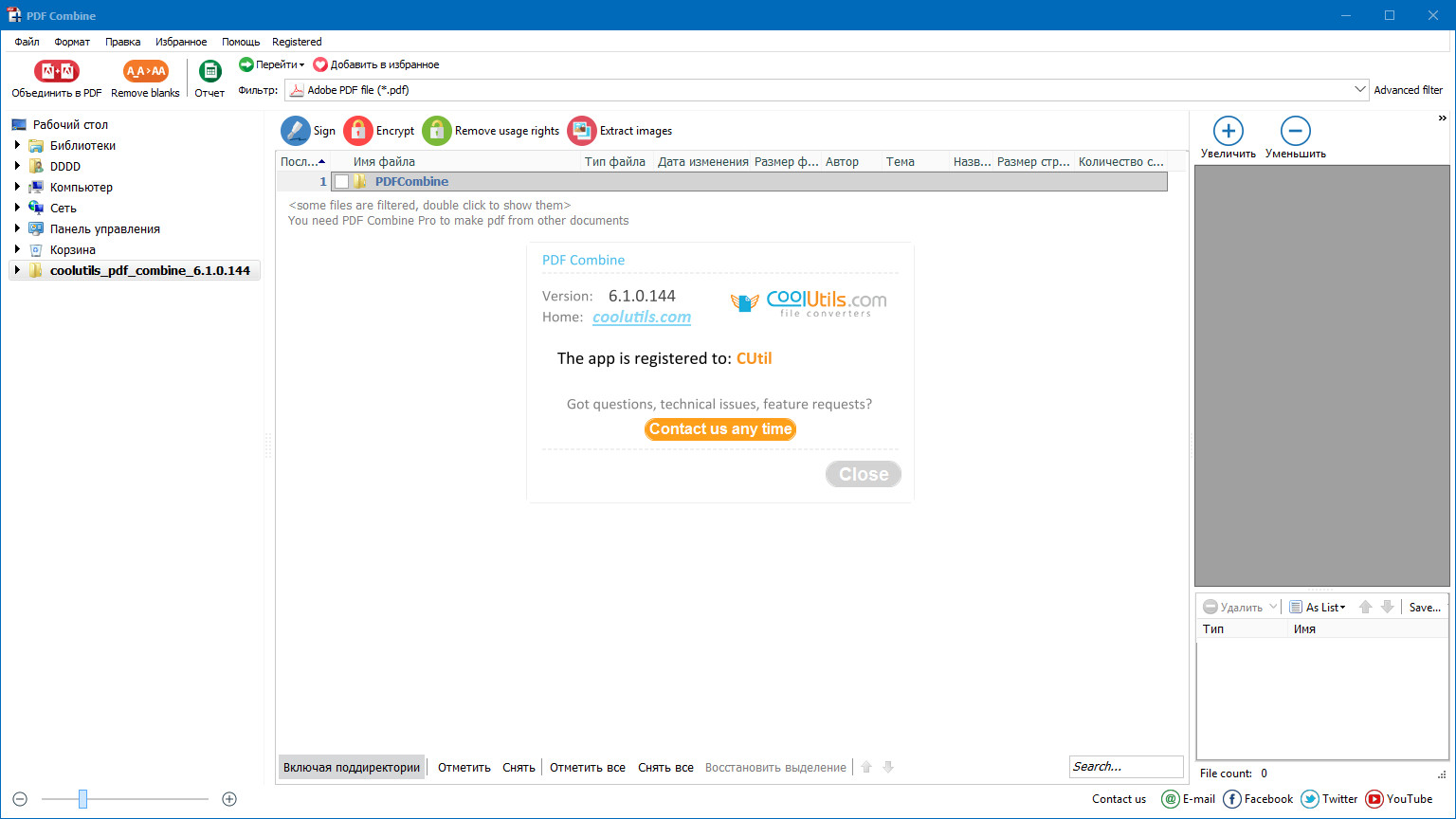Click the Combine to PDF toolbar icon

tap(57, 71)
